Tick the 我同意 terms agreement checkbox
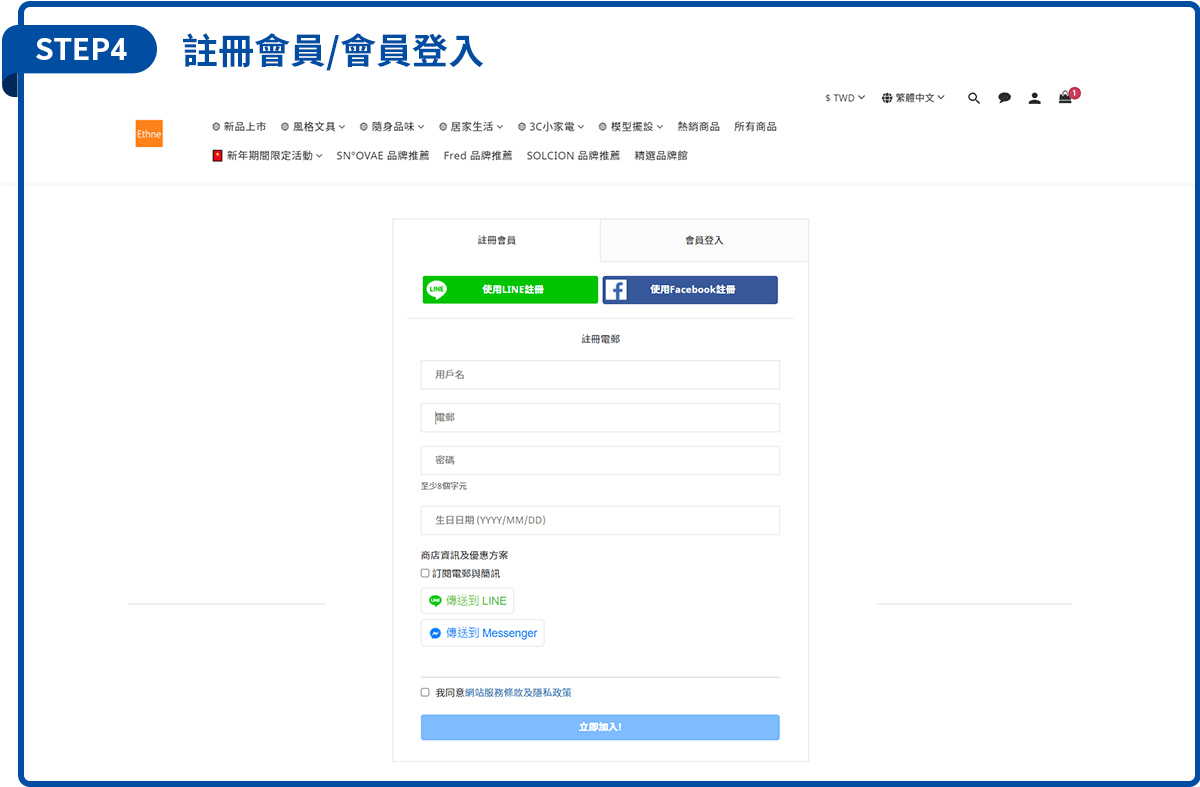This screenshot has height=787, width=1200. [x=425, y=692]
